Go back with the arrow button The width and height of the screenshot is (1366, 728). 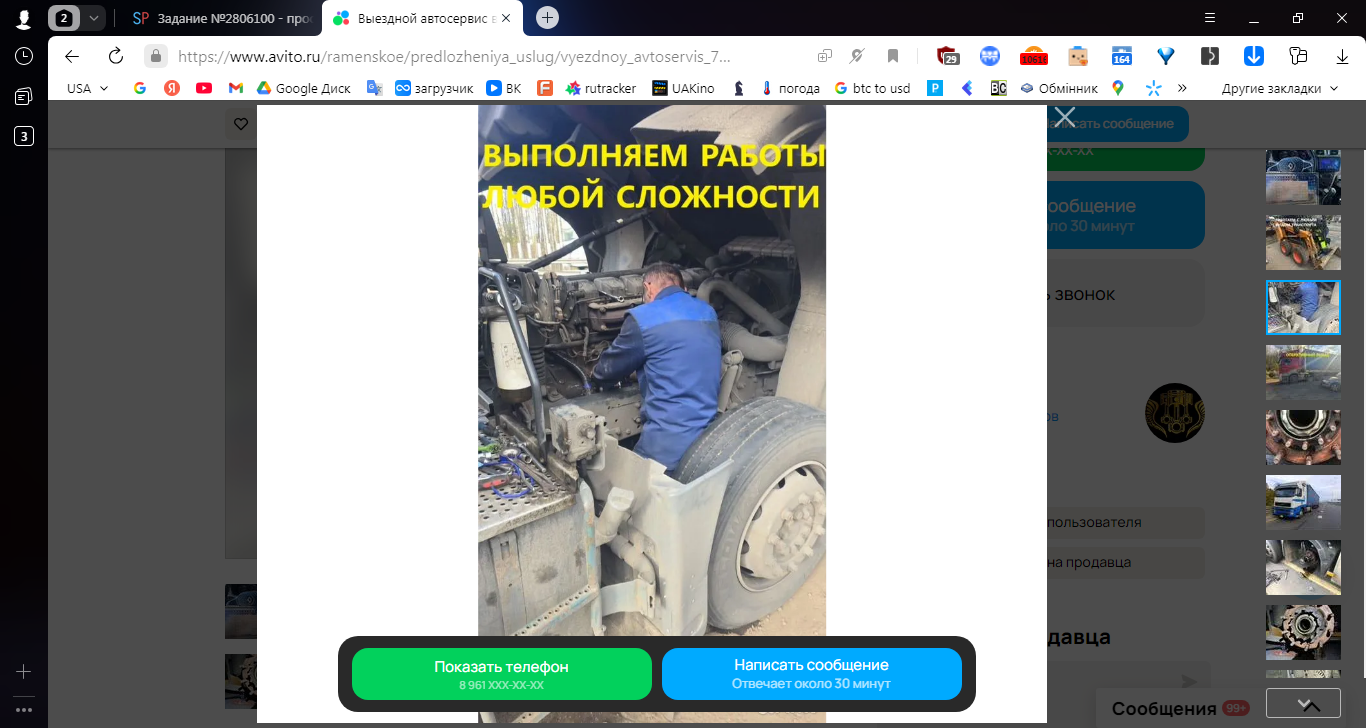[x=72, y=56]
